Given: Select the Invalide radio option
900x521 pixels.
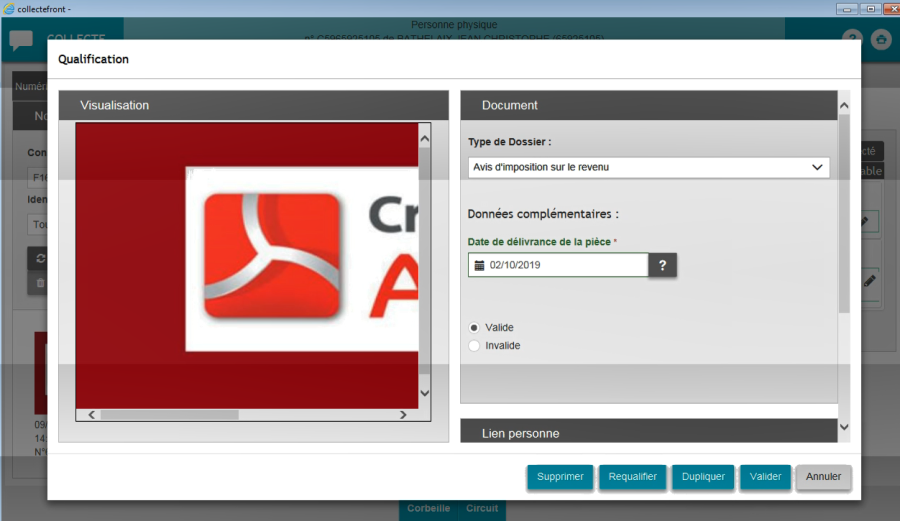Looking at the screenshot, I should click(474, 345).
